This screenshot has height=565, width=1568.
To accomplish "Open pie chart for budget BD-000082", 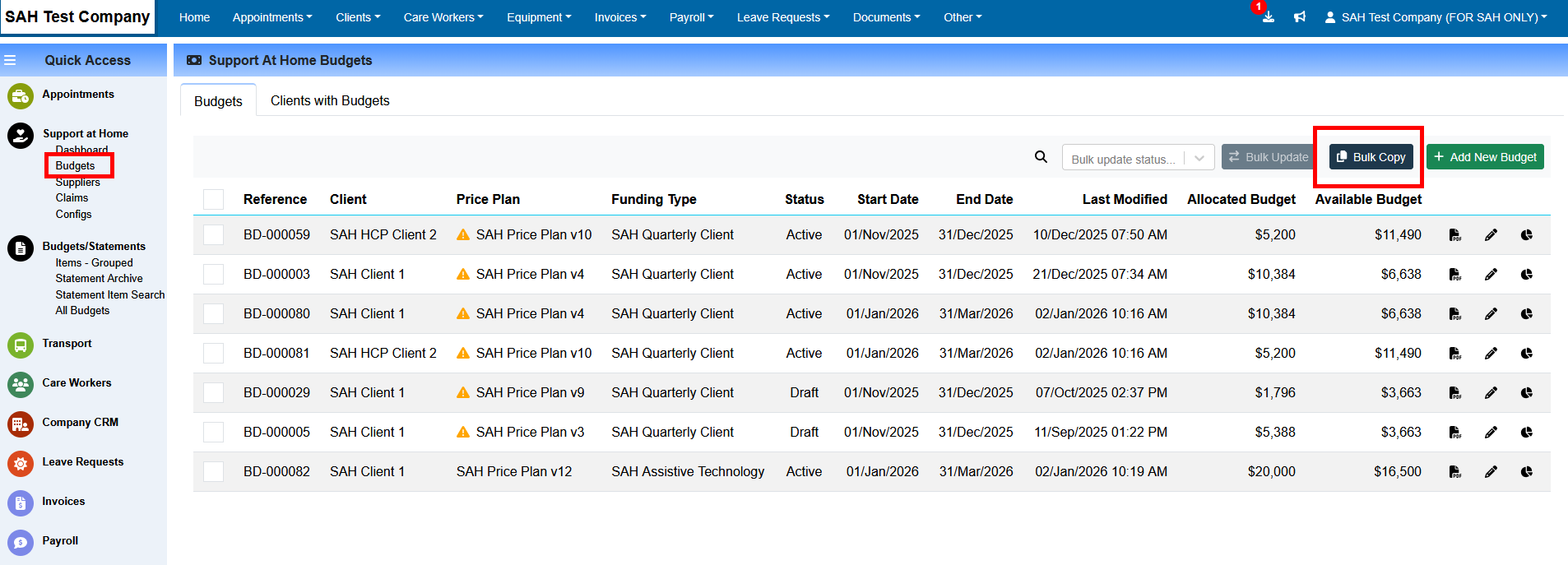I will (1527, 472).
